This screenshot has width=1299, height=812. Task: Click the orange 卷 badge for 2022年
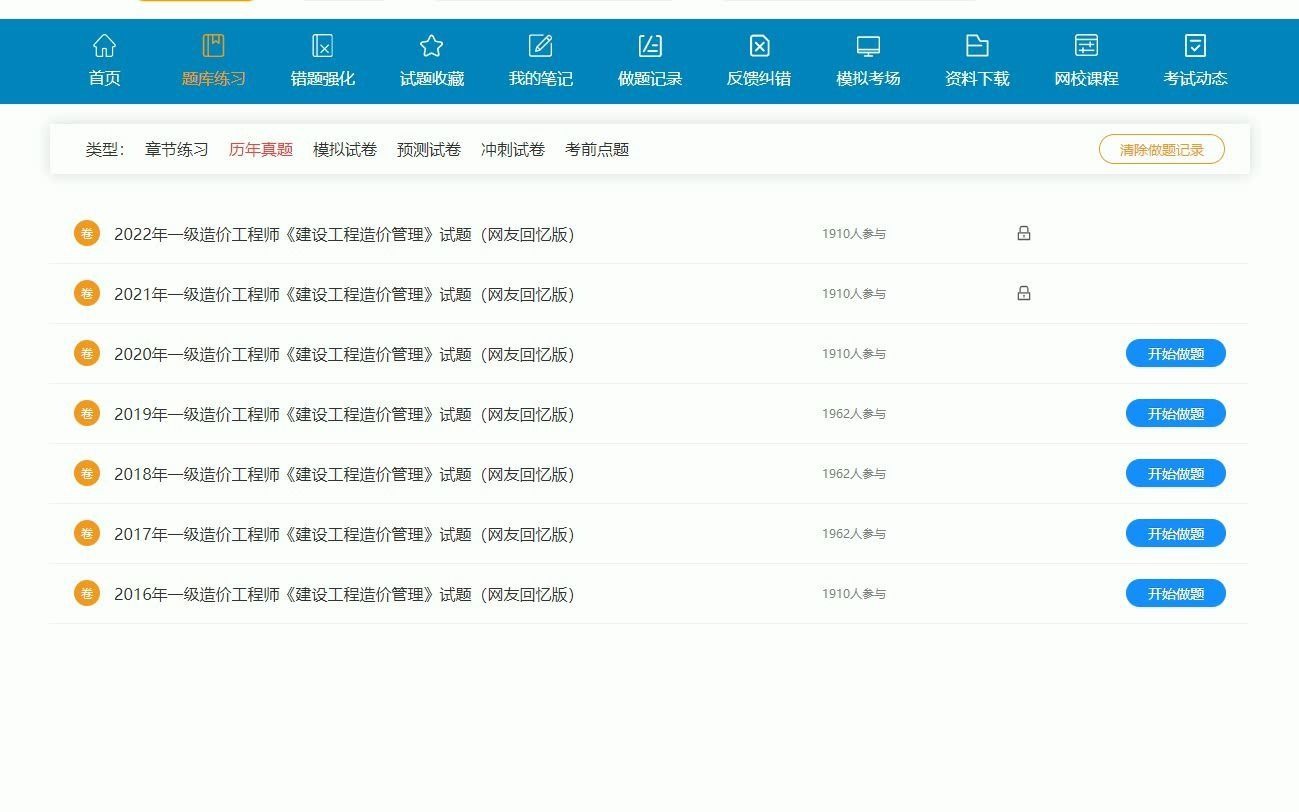point(87,233)
